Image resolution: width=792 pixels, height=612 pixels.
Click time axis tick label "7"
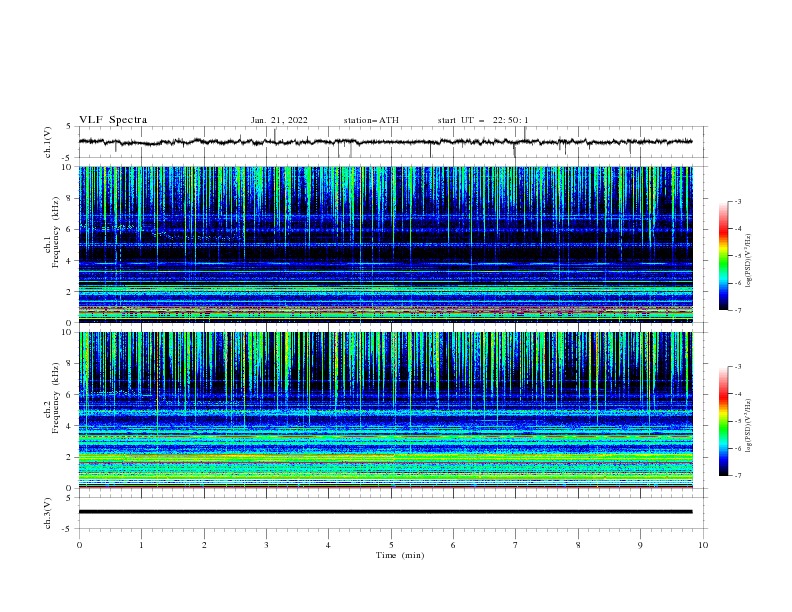[x=515, y=545]
